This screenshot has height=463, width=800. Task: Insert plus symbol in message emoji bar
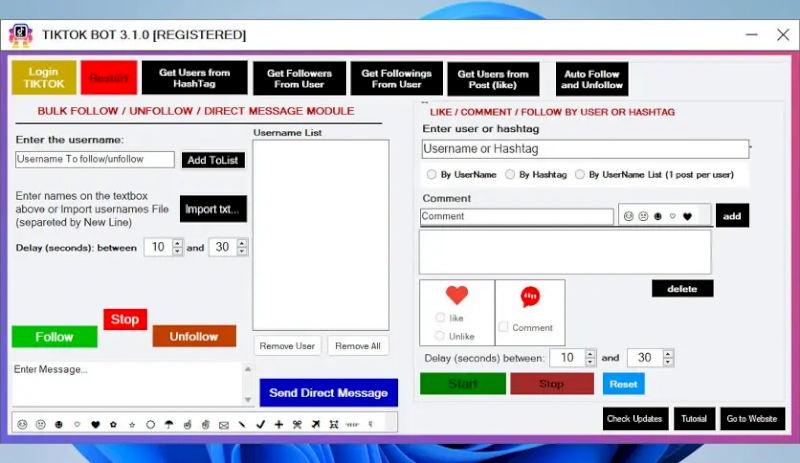click(x=279, y=424)
